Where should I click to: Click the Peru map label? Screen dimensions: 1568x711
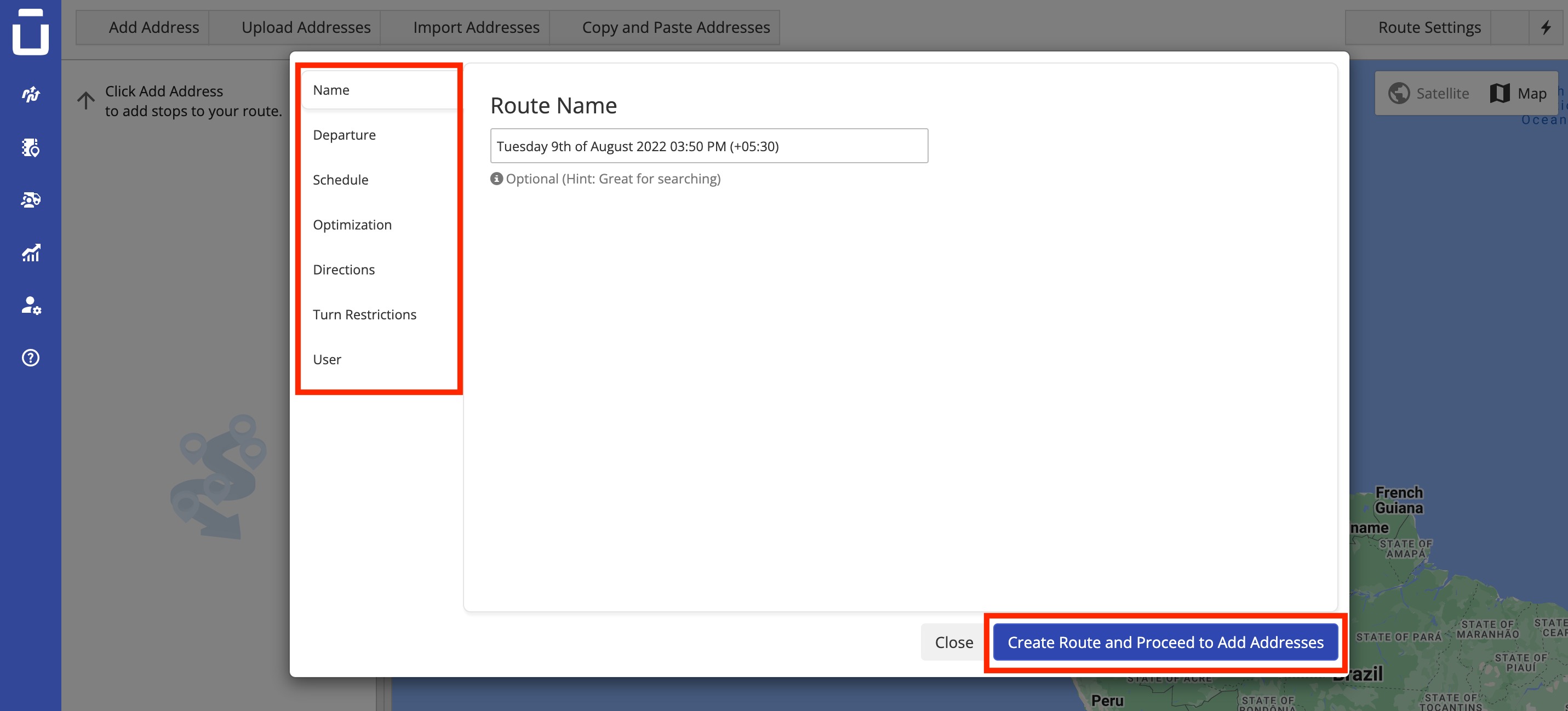tap(1107, 701)
